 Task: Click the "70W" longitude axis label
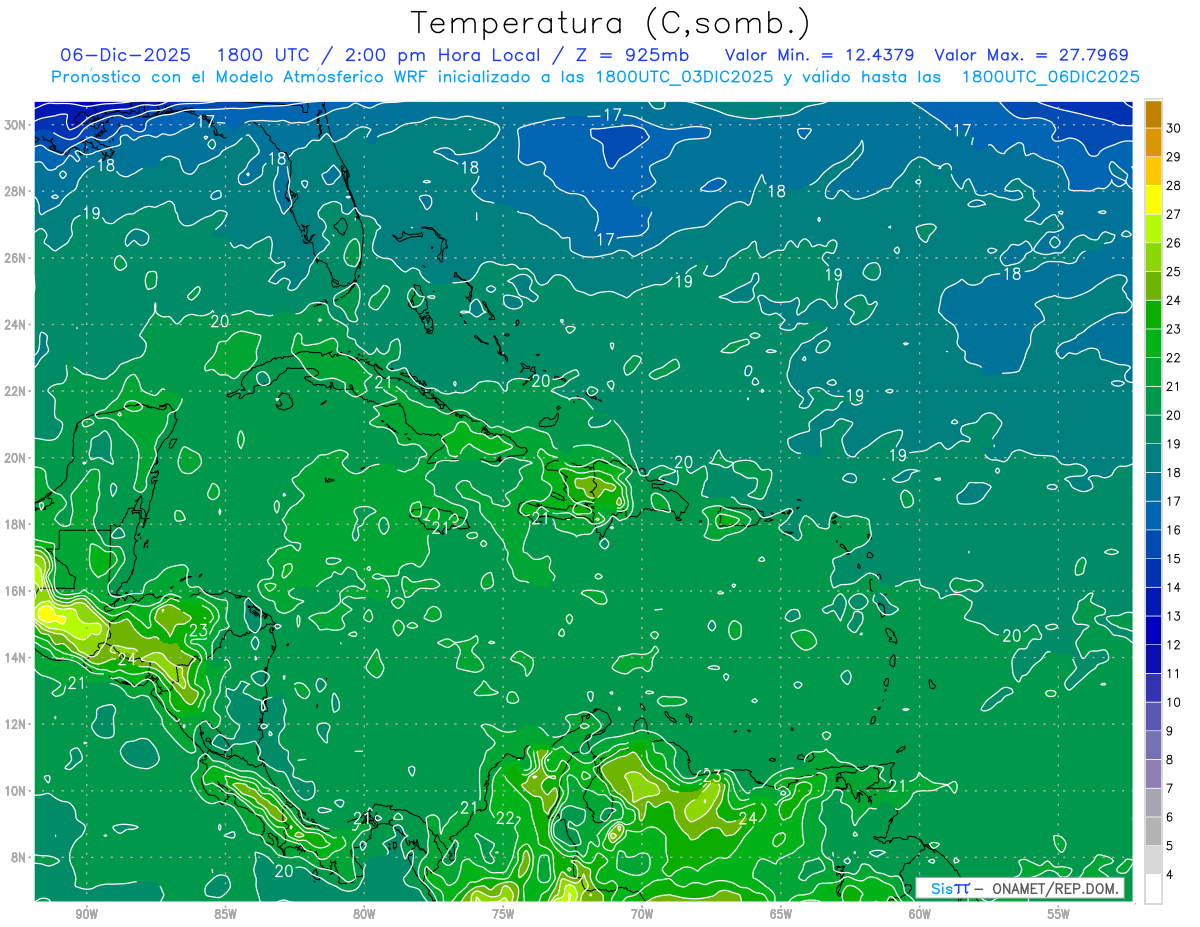pos(642,914)
